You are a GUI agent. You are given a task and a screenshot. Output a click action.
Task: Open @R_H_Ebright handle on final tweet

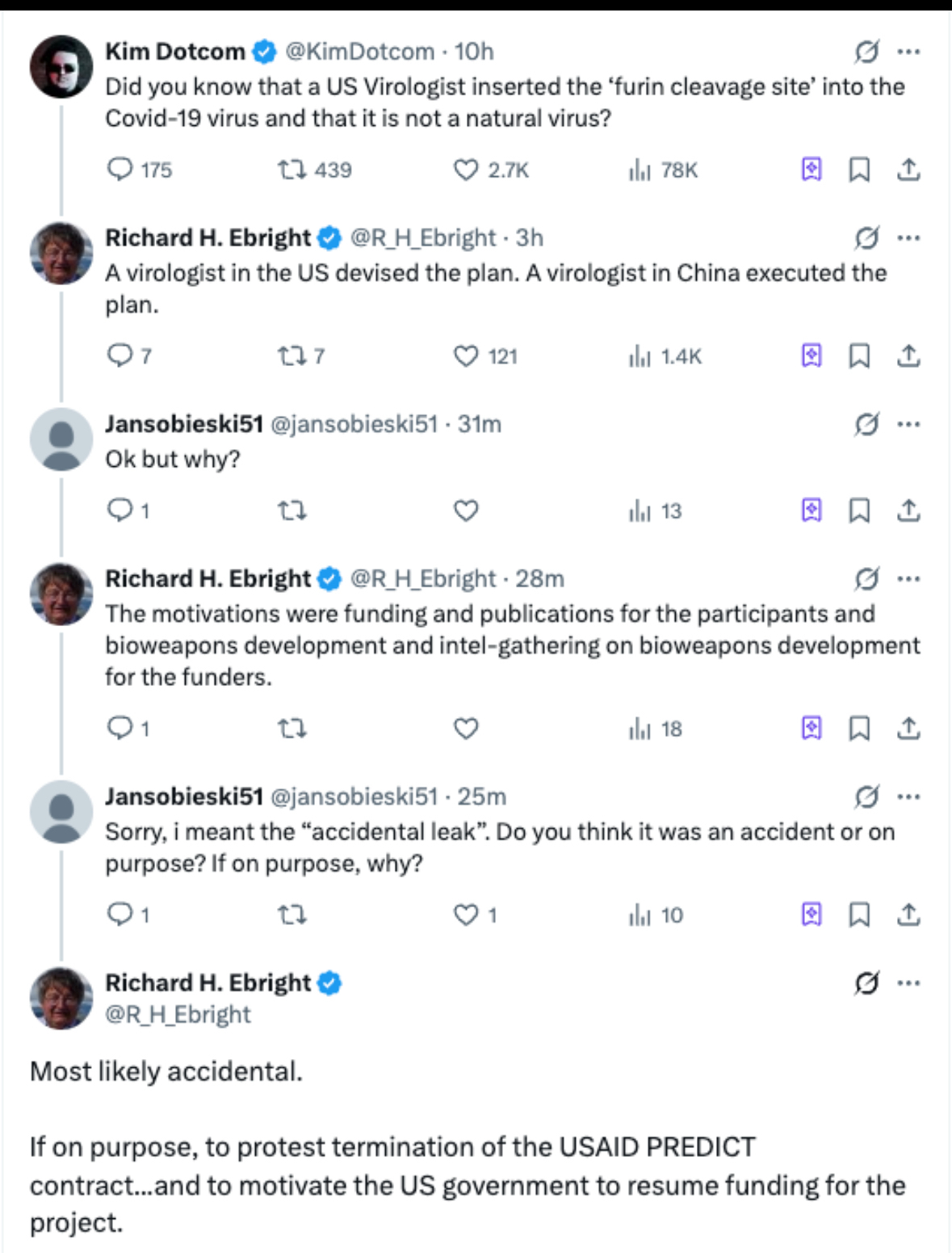tap(178, 1015)
